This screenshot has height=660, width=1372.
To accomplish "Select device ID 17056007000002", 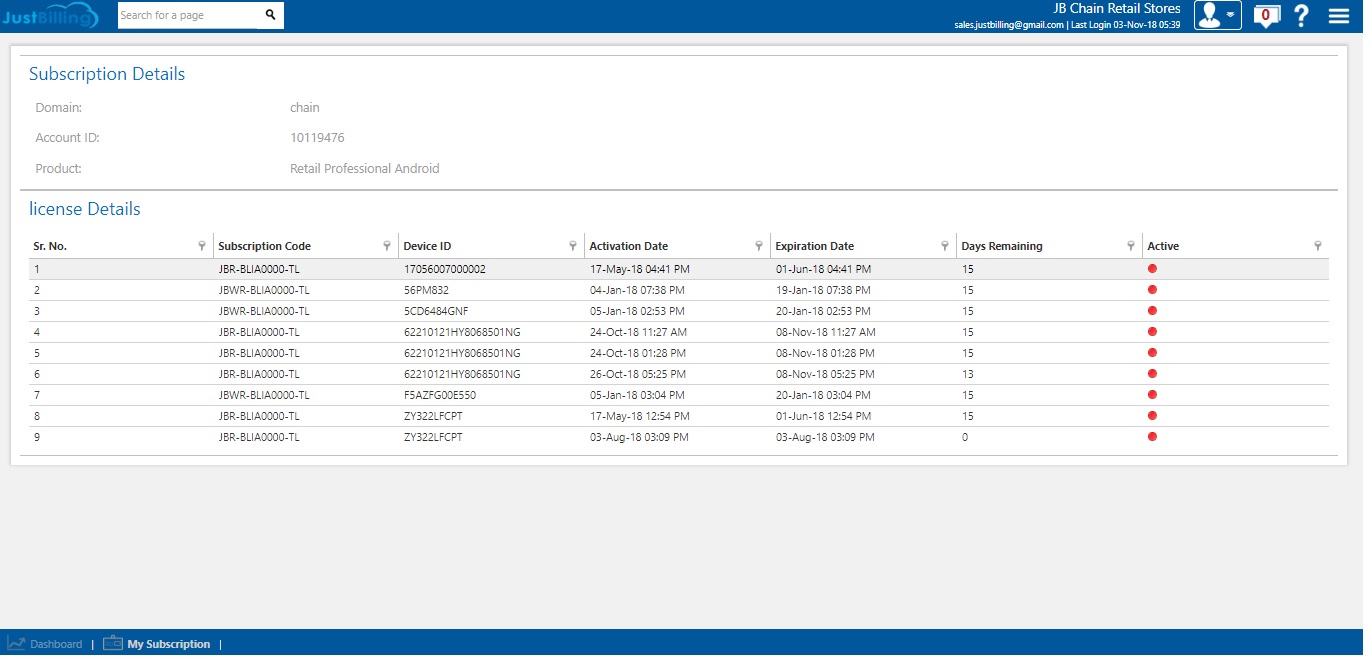I will (x=445, y=269).
